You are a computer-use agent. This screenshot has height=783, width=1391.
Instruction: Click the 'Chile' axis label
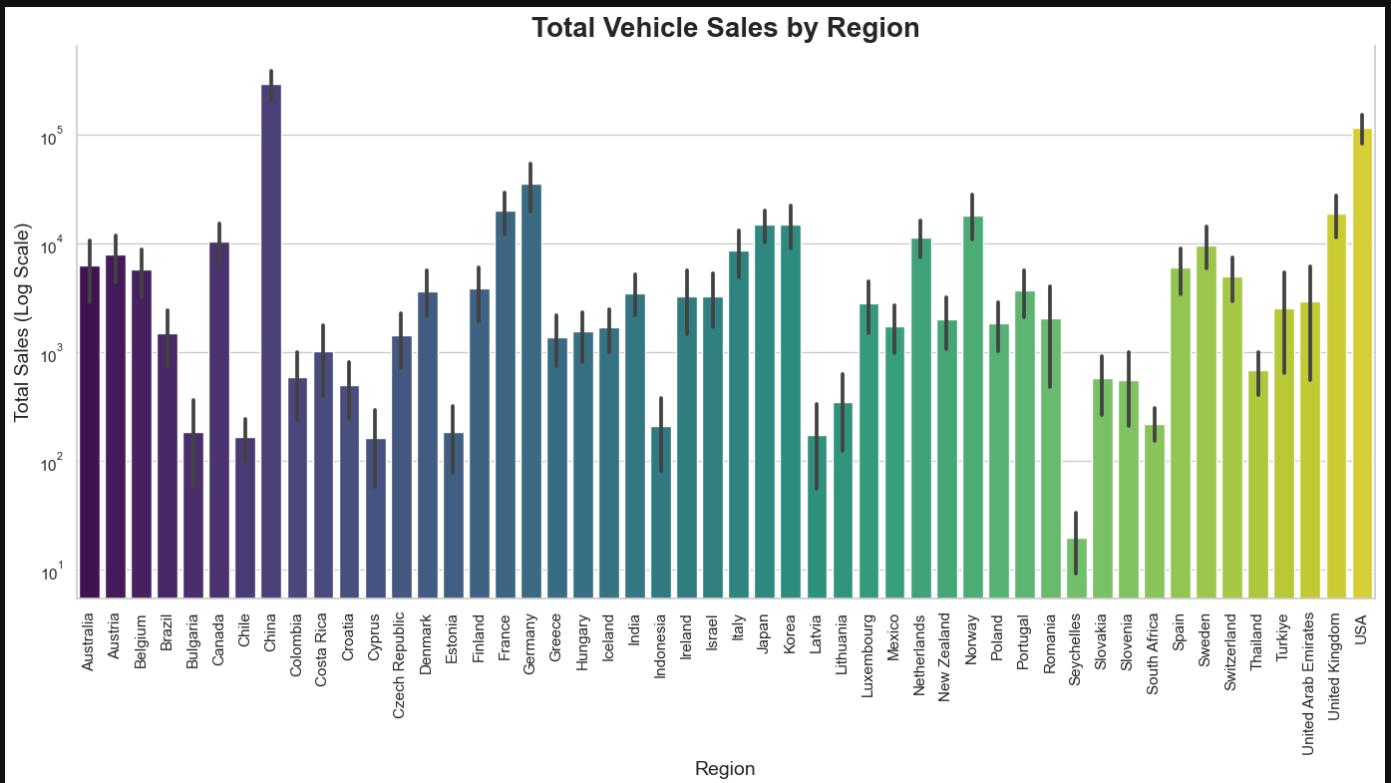[x=245, y=630]
